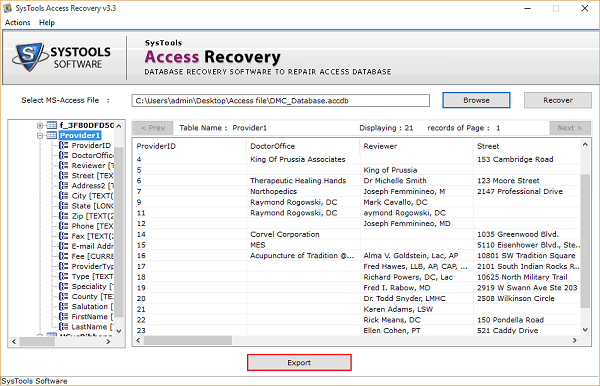Select the Therapeutic Healing Hands cell
The height and width of the screenshot is (386, 600).
click(x=303, y=181)
